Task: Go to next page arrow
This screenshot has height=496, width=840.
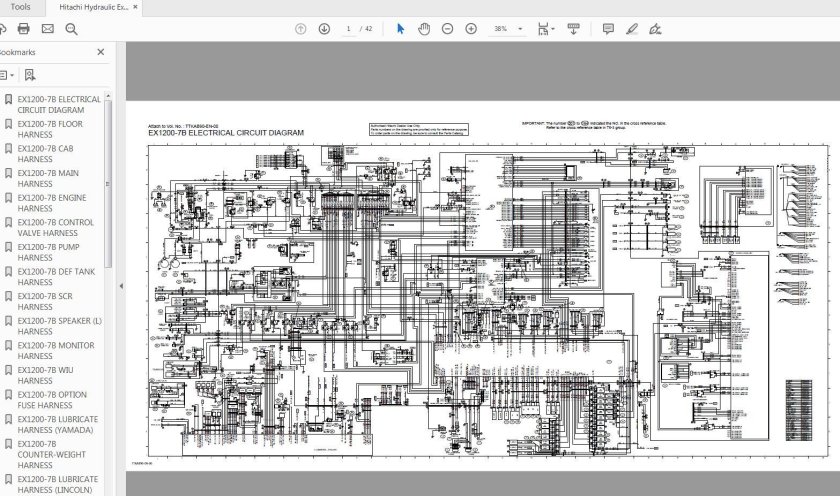Action: pos(324,29)
